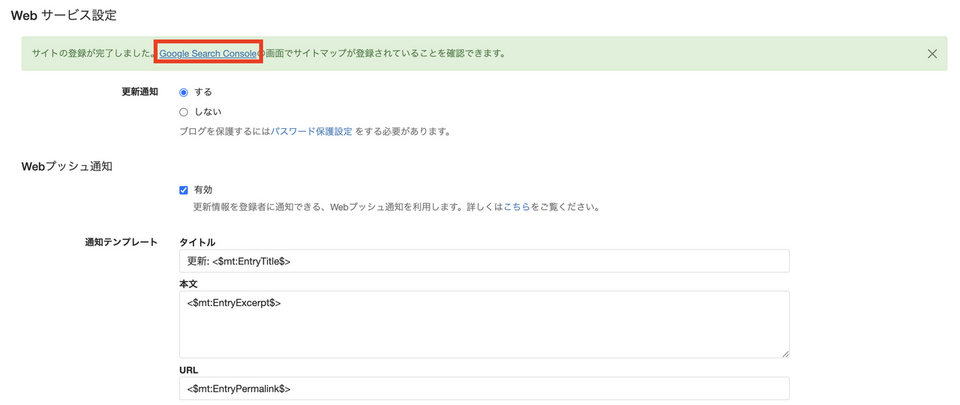The height and width of the screenshot is (405, 960).
Task: Select the "しない" update notification radio
Action: [184, 112]
